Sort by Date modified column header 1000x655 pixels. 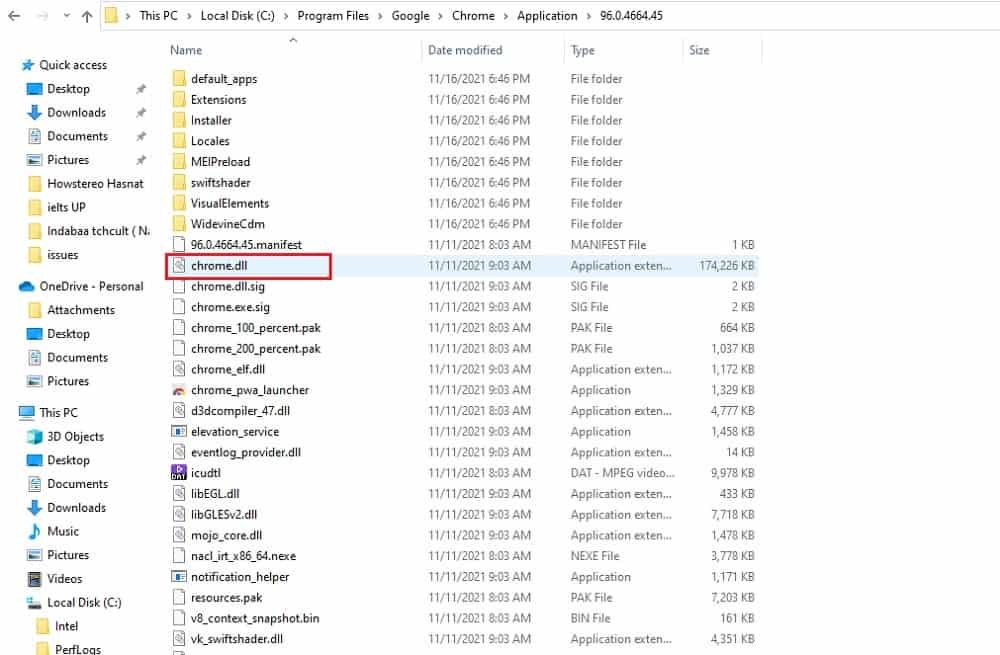pos(465,50)
